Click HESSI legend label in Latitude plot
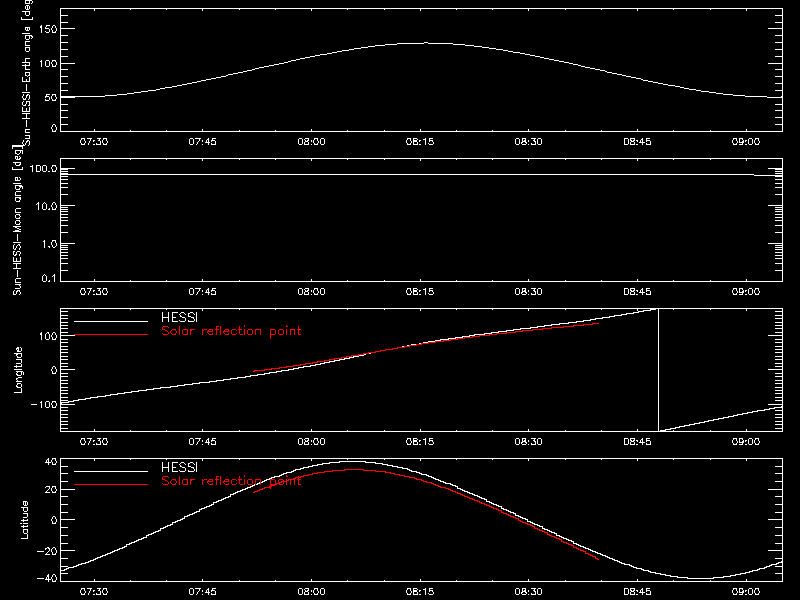 coord(179,467)
